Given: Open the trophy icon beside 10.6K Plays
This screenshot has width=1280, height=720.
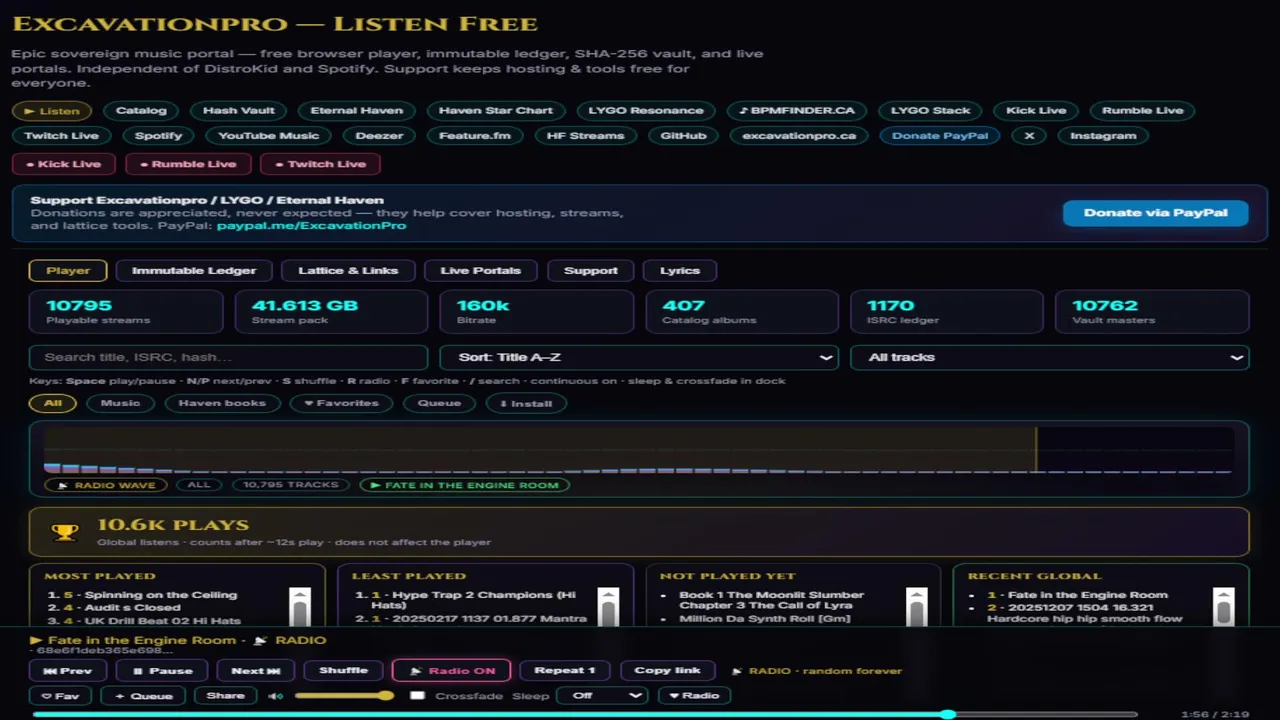Looking at the screenshot, I should coord(65,532).
